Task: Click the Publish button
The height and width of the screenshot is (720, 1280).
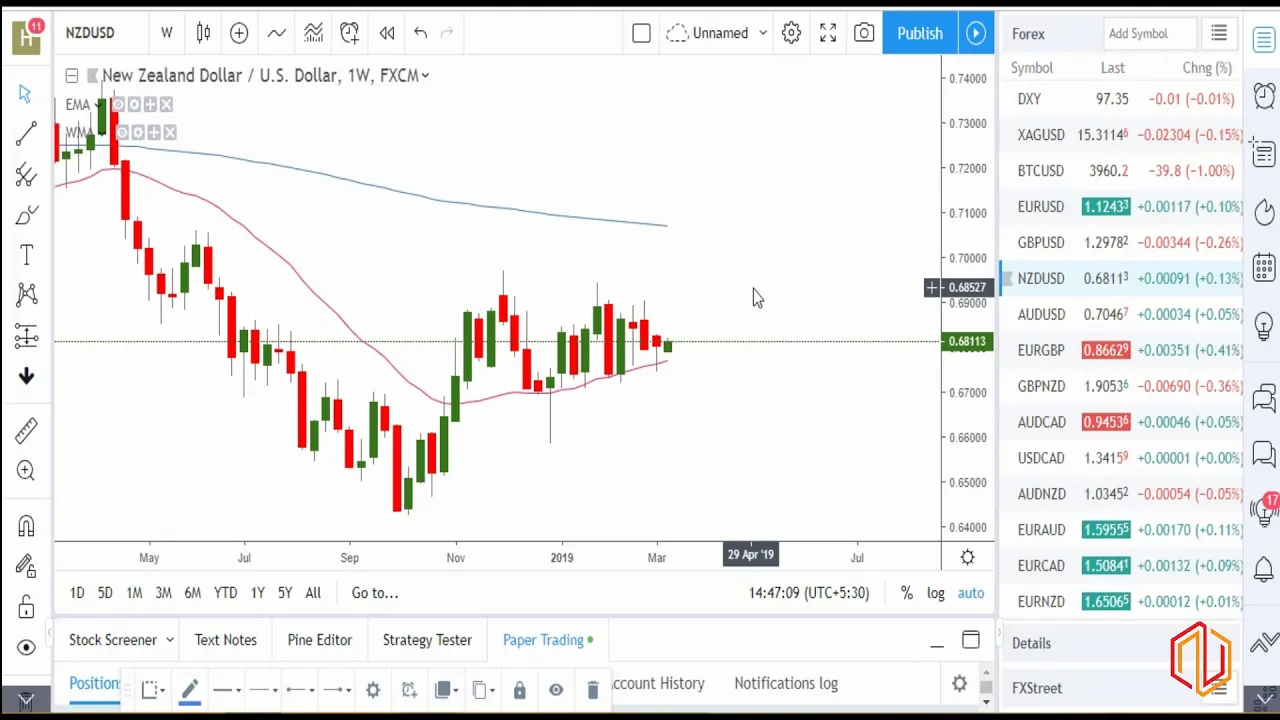Action: (920, 33)
